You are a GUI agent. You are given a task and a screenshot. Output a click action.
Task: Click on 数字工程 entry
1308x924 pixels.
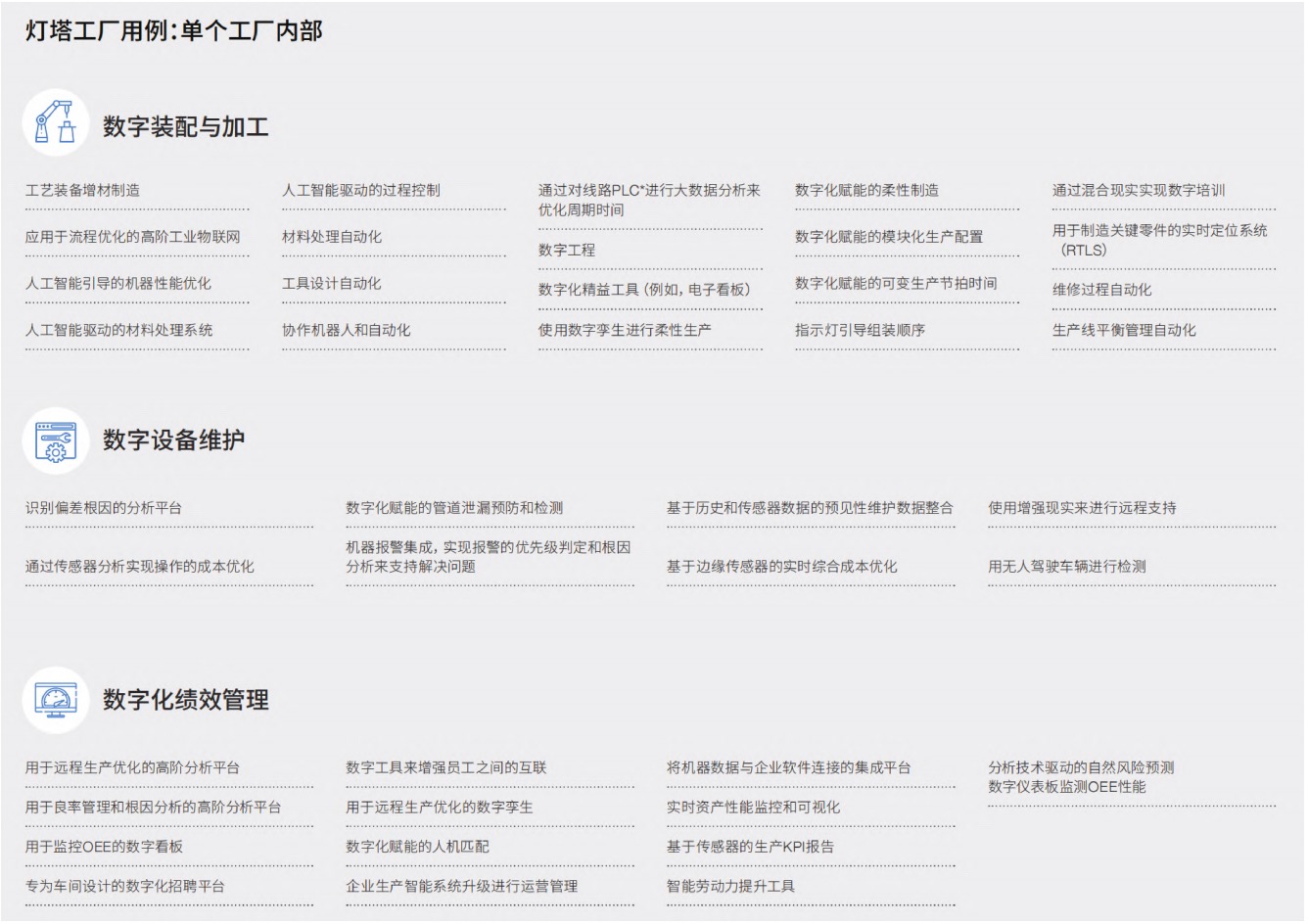[566, 250]
